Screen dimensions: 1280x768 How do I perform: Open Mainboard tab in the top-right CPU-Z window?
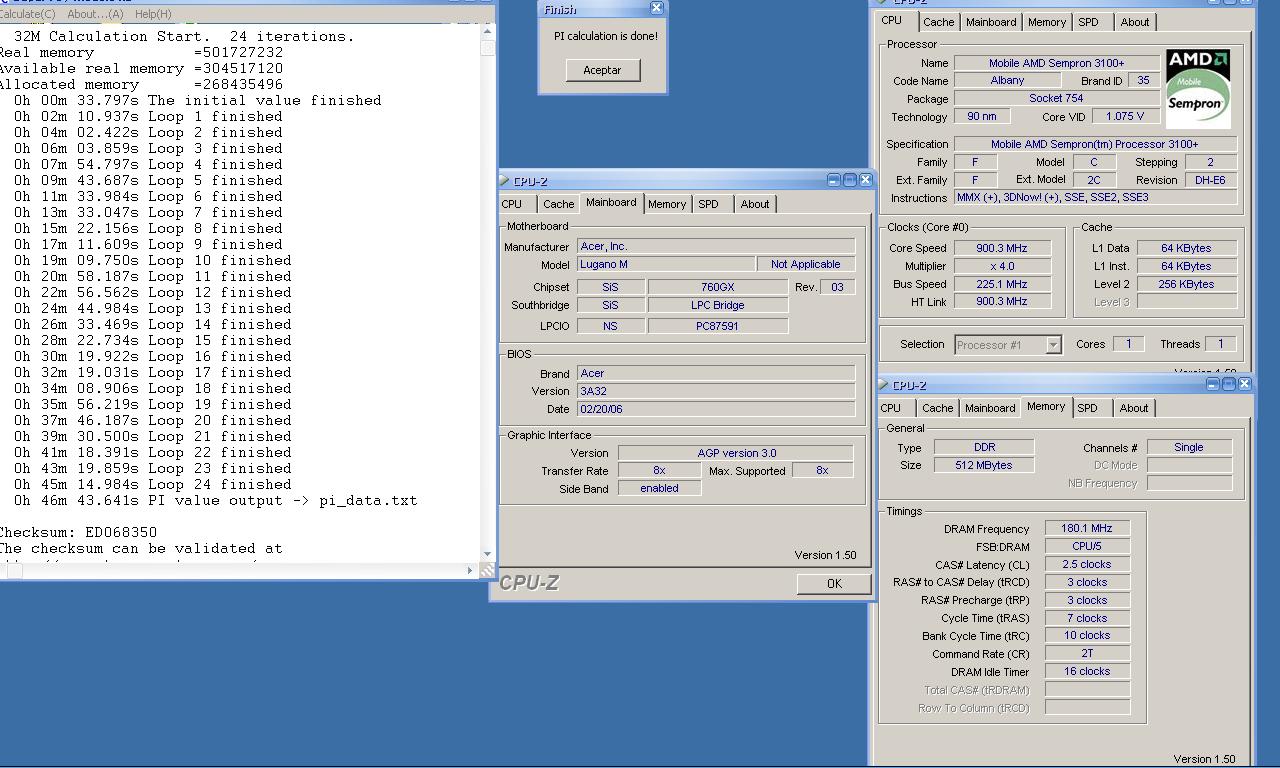click(x=991, y=22)
